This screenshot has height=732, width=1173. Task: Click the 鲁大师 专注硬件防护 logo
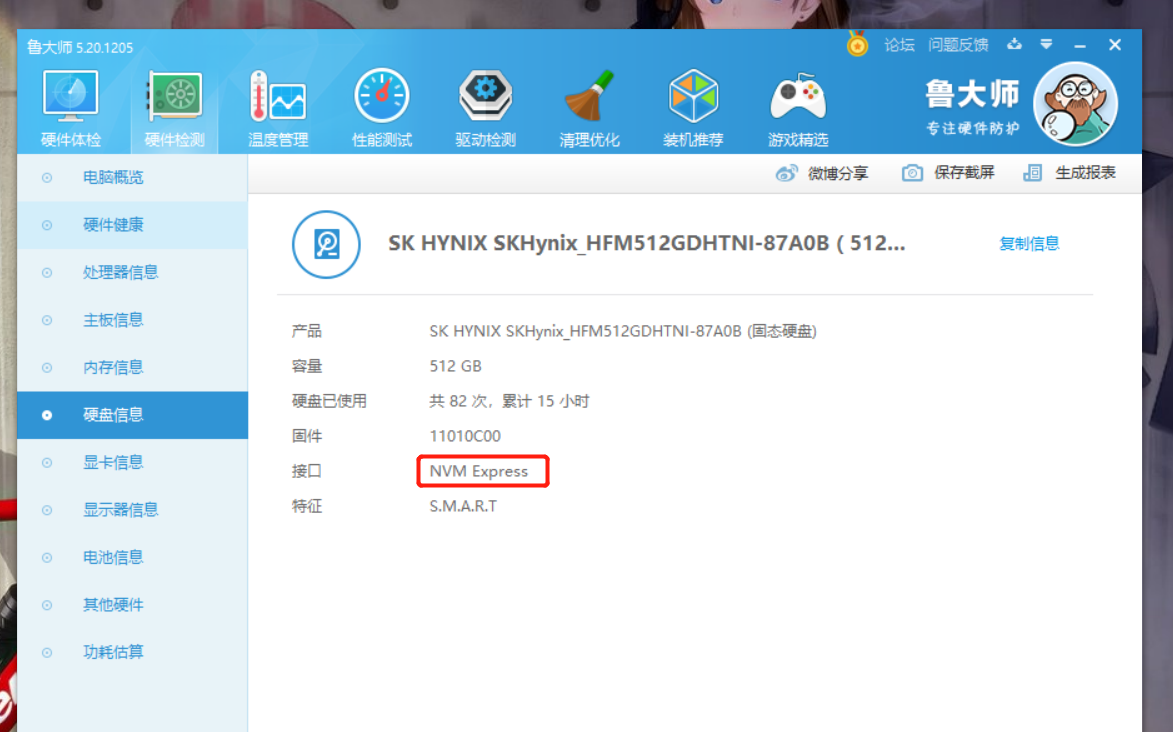tap(973, 107)
